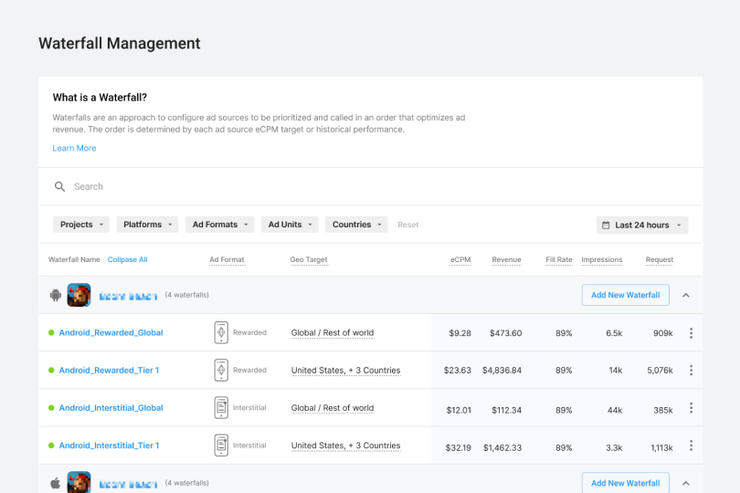Click Add New Waterfall for Android app
The image size is (740, 493).
coord(625,295)
